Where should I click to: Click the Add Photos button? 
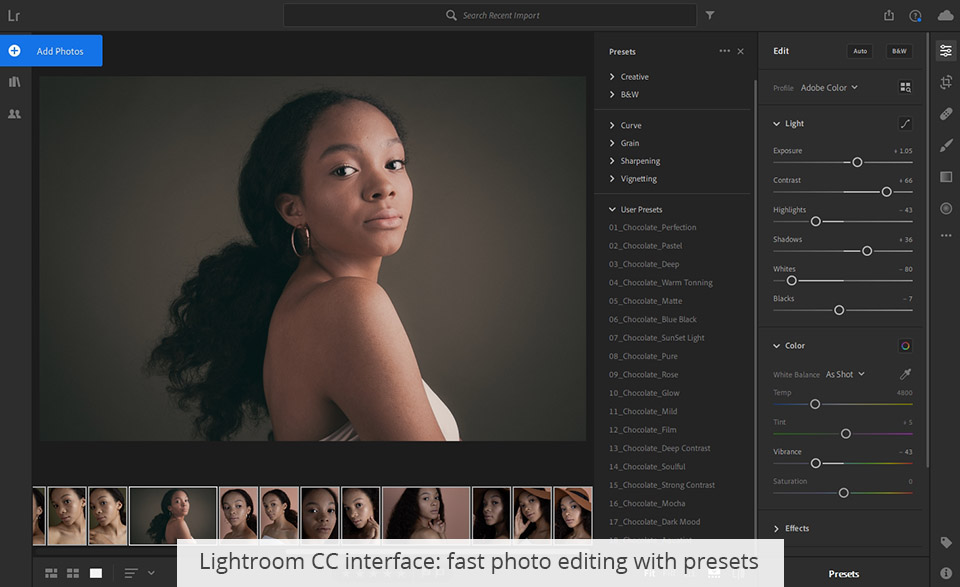(51, 50)
